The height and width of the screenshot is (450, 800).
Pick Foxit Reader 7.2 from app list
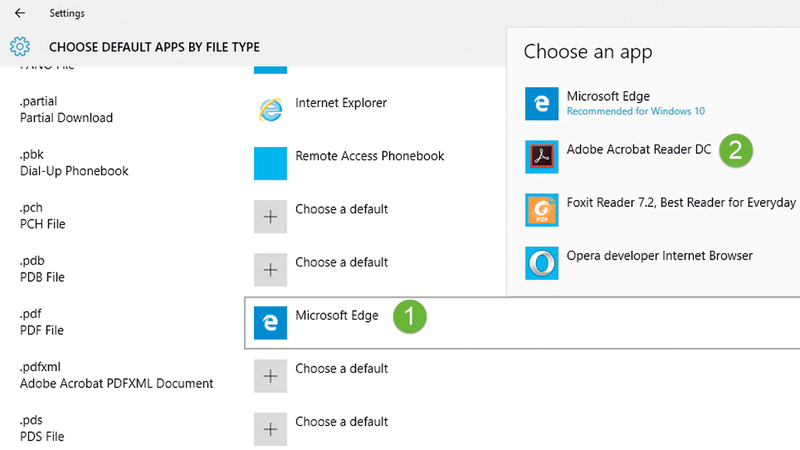click(680, 203)
